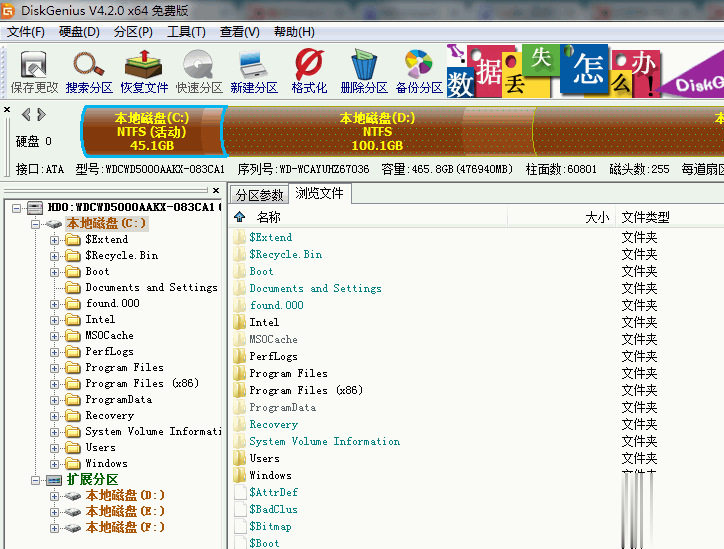Click the HD0 hard disk icon in tree
The image size is (724, 549).
(35, 208)
